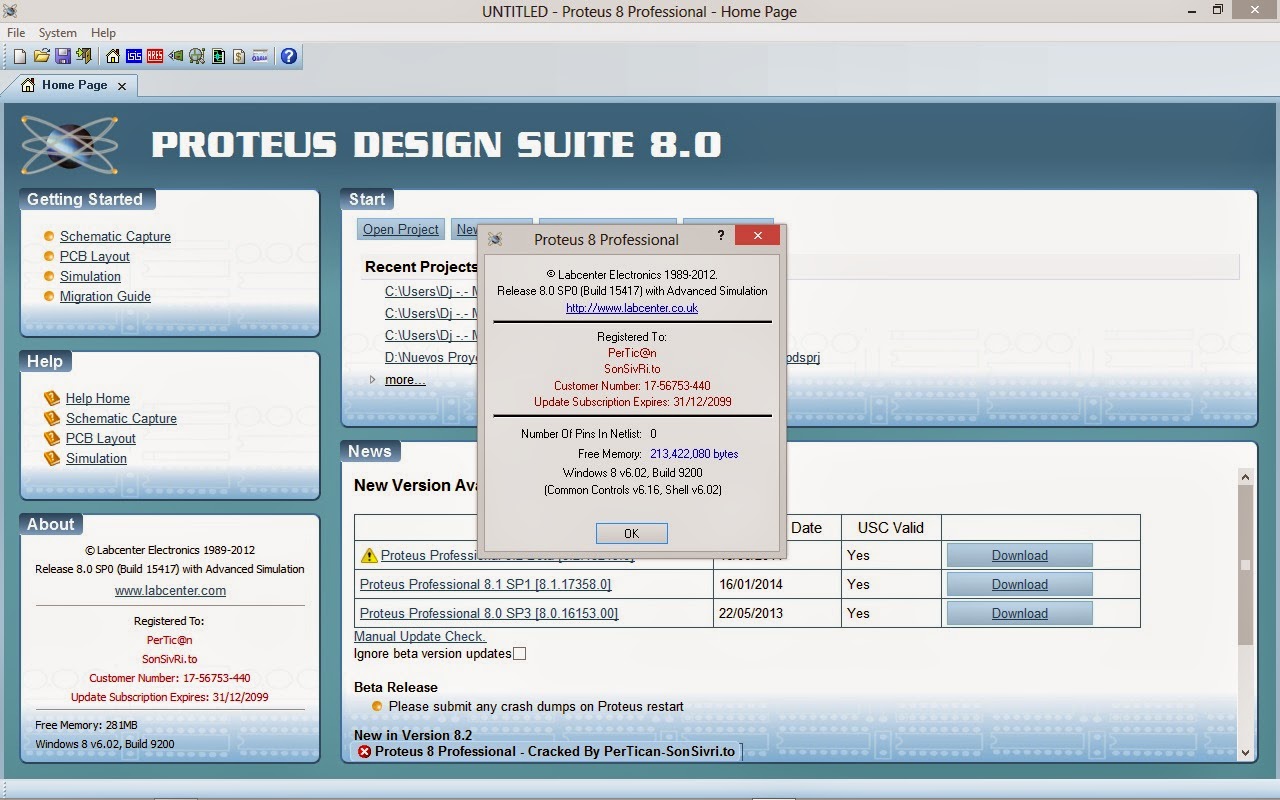Select the New Project toolbar icon
1280x800 pixels.
[x=18, y=56]
